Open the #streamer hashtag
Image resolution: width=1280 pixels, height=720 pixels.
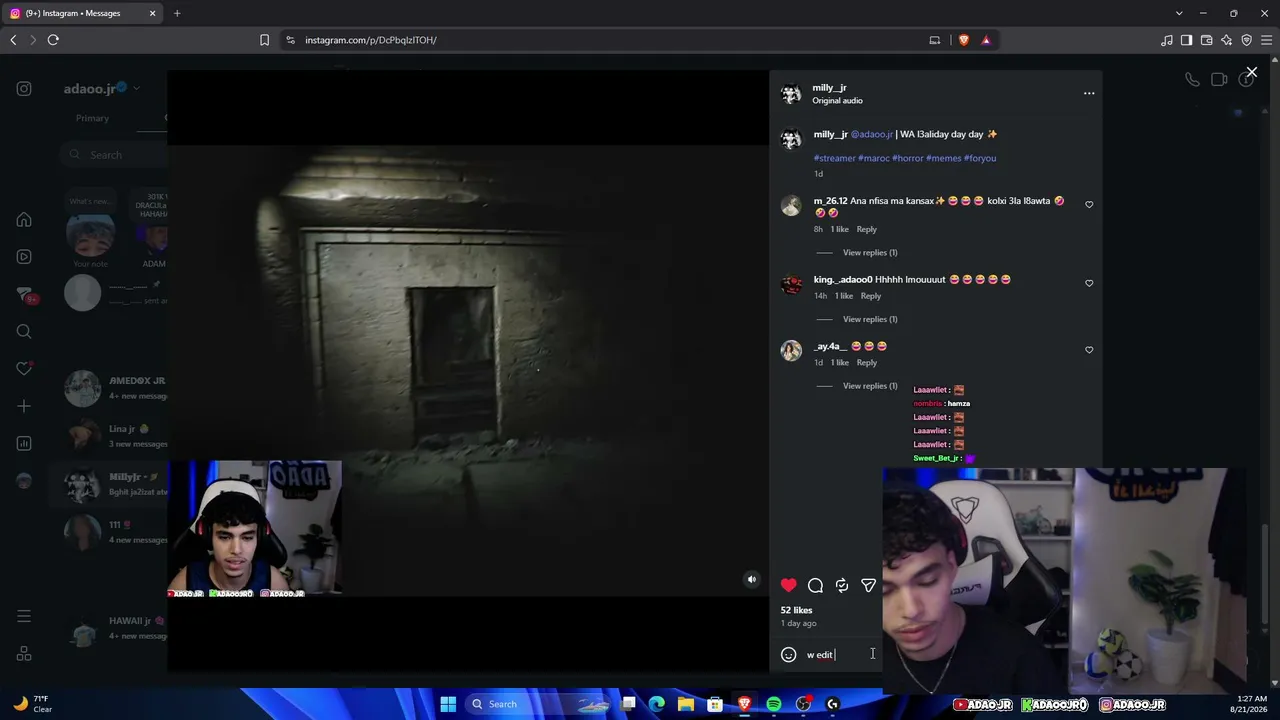835,158
